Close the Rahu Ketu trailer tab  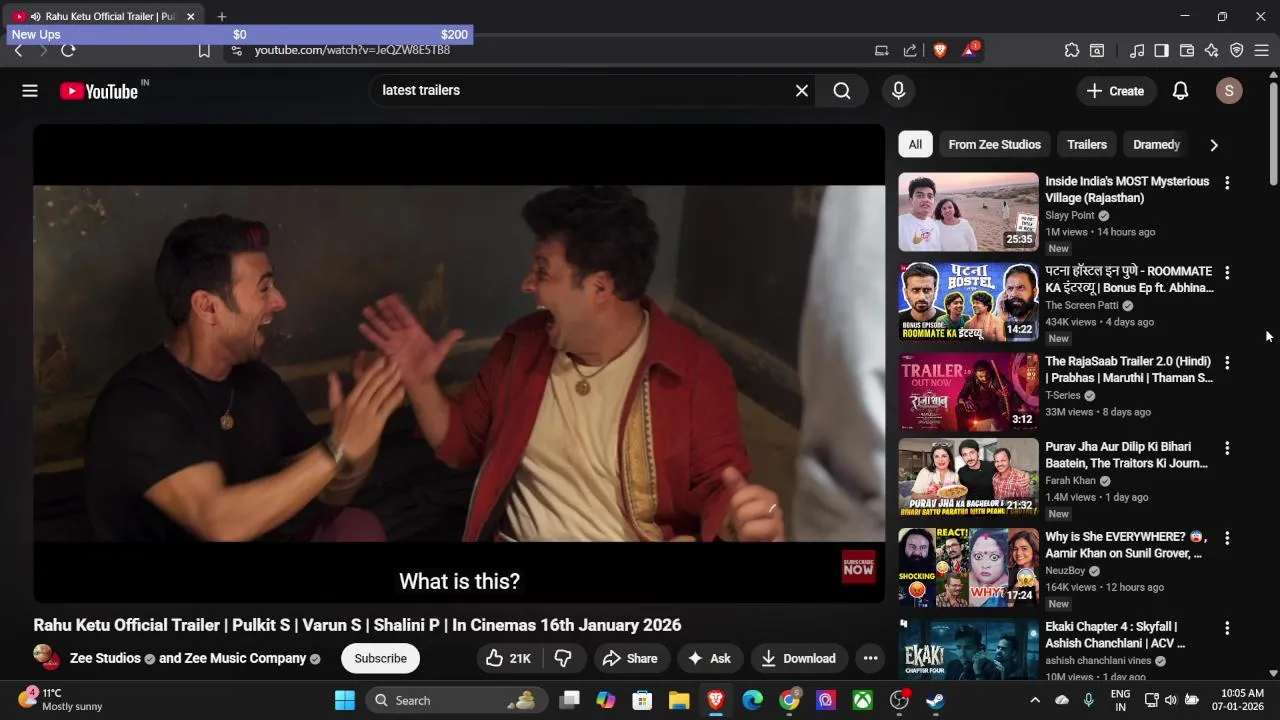point(190,16)
